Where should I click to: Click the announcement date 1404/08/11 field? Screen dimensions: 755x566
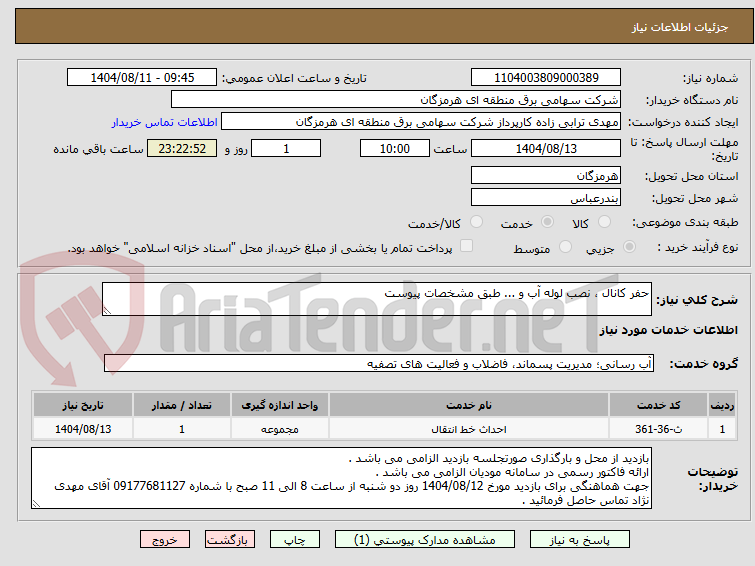coord(142,78)
